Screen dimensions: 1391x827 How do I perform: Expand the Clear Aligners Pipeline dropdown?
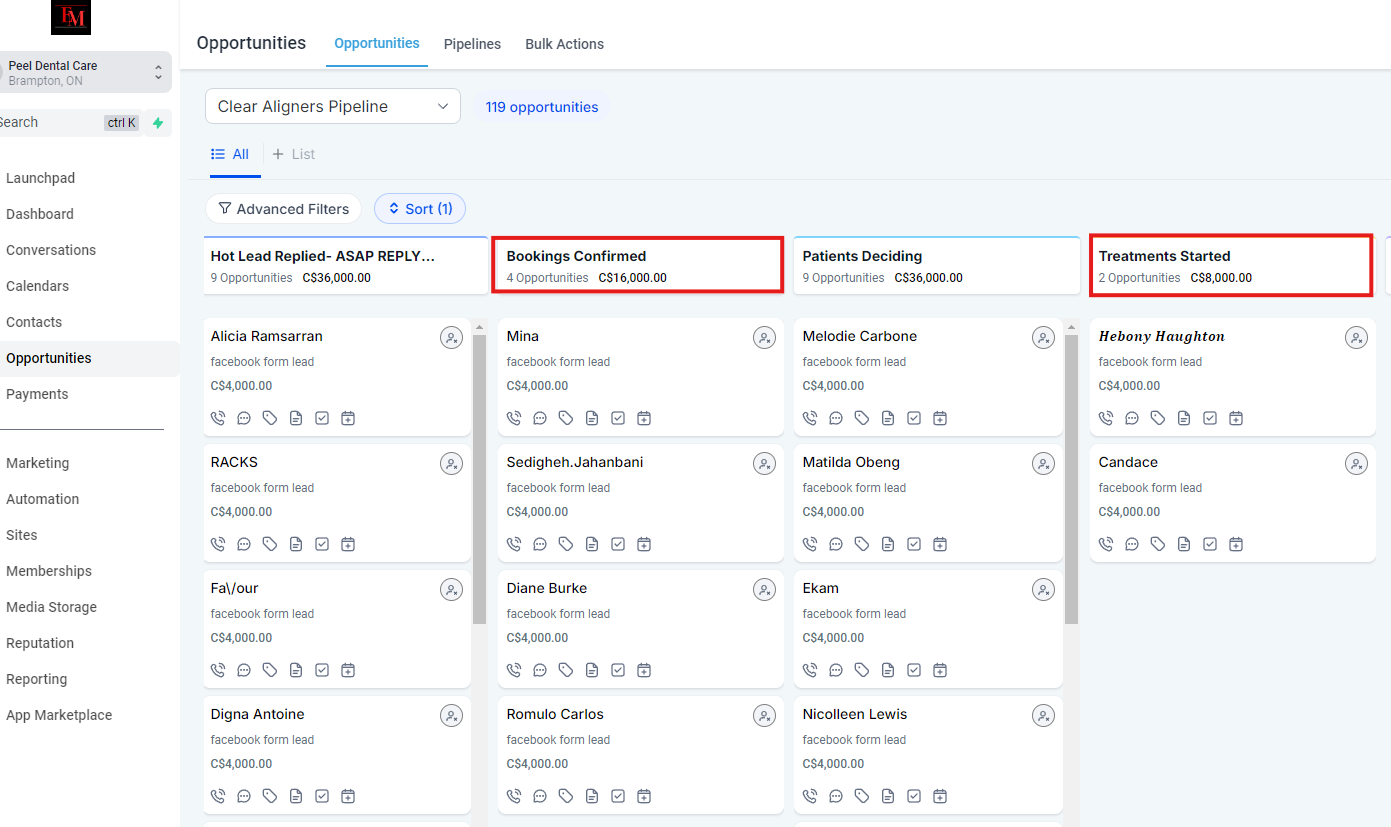point(332,107)
